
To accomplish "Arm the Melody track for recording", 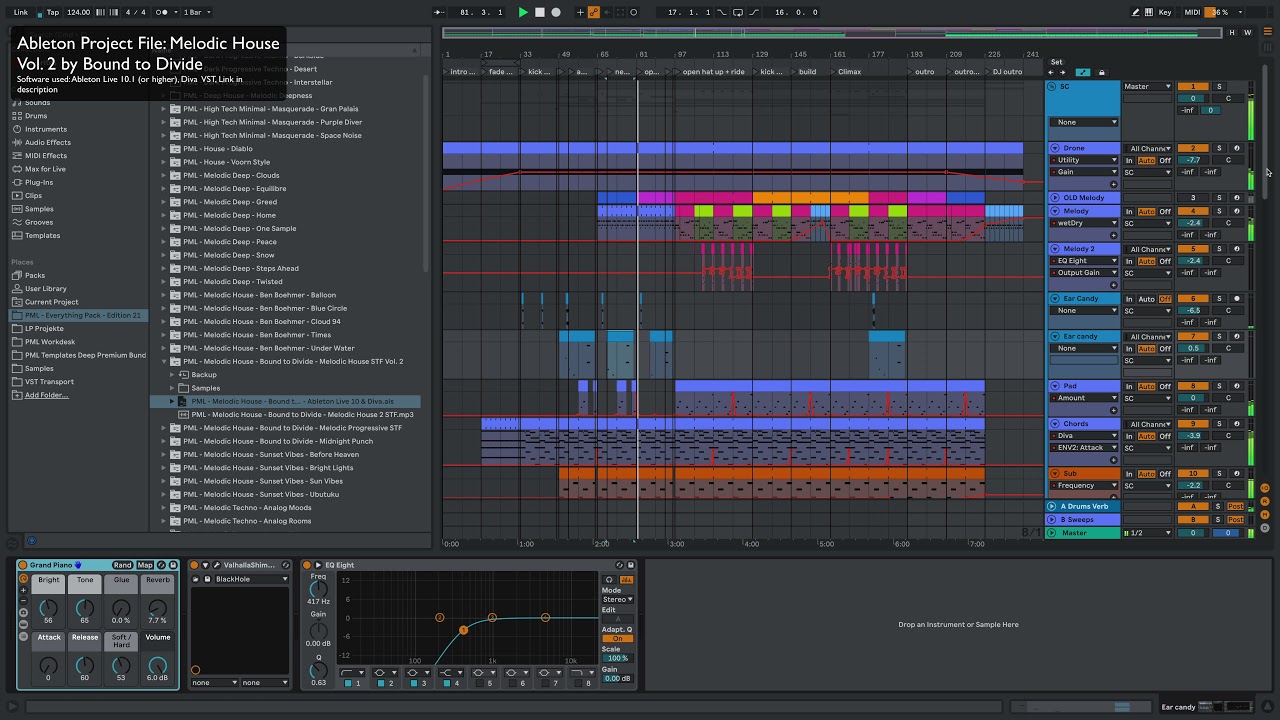I will (x=1237, y=211).
